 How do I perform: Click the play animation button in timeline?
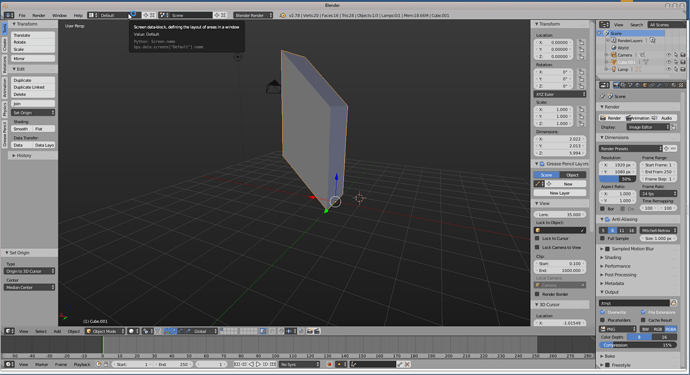(x=258, y=364)
